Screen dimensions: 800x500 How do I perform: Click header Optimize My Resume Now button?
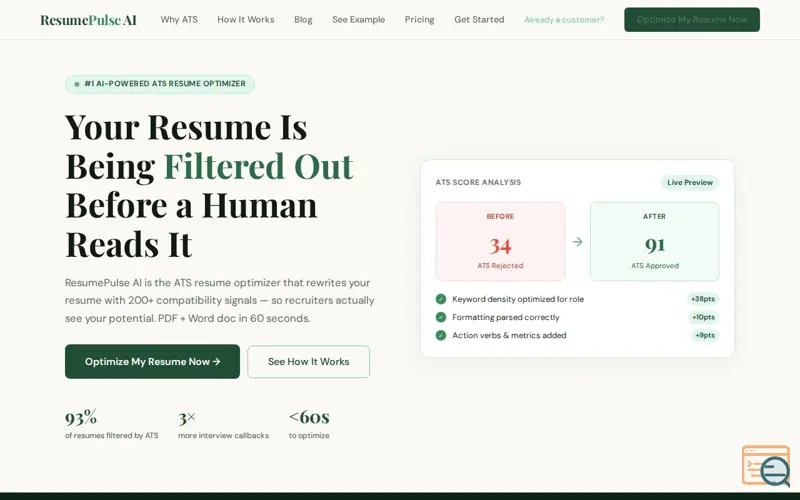click(692, 19)
